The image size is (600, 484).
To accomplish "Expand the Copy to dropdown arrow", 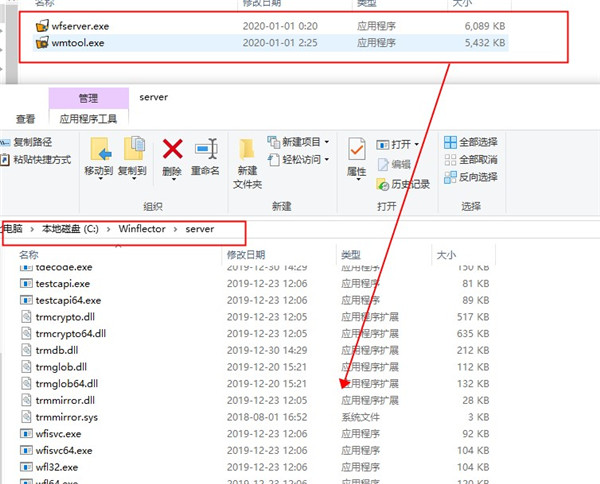I will (134, 179).
